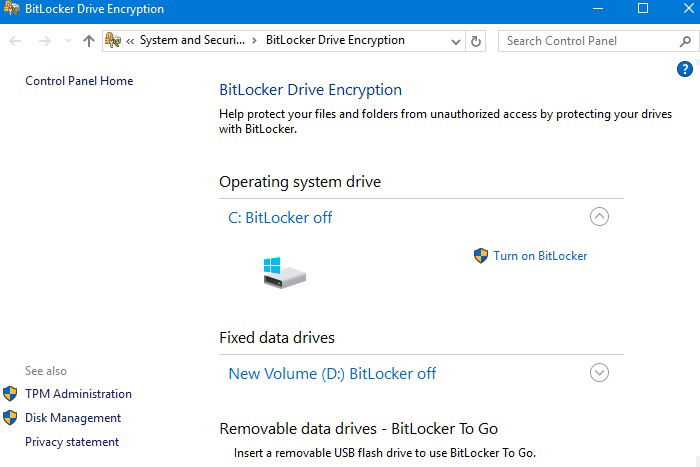Click the shield icon beside TPM Administration
700x467 pixels.
pos(10,394)
